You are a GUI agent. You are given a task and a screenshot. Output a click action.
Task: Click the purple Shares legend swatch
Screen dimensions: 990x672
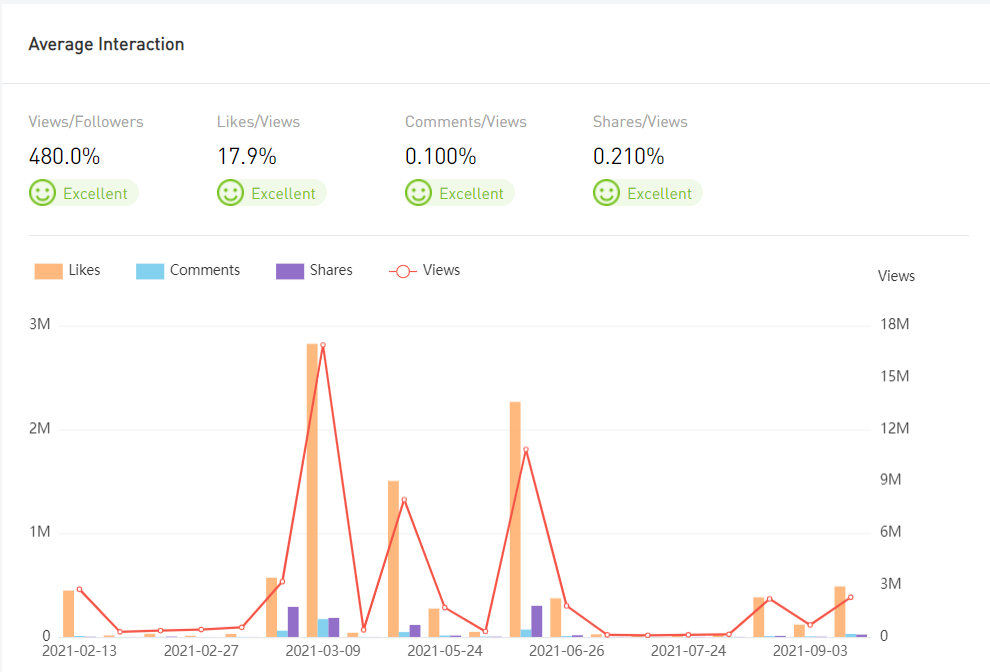[290, 271]
